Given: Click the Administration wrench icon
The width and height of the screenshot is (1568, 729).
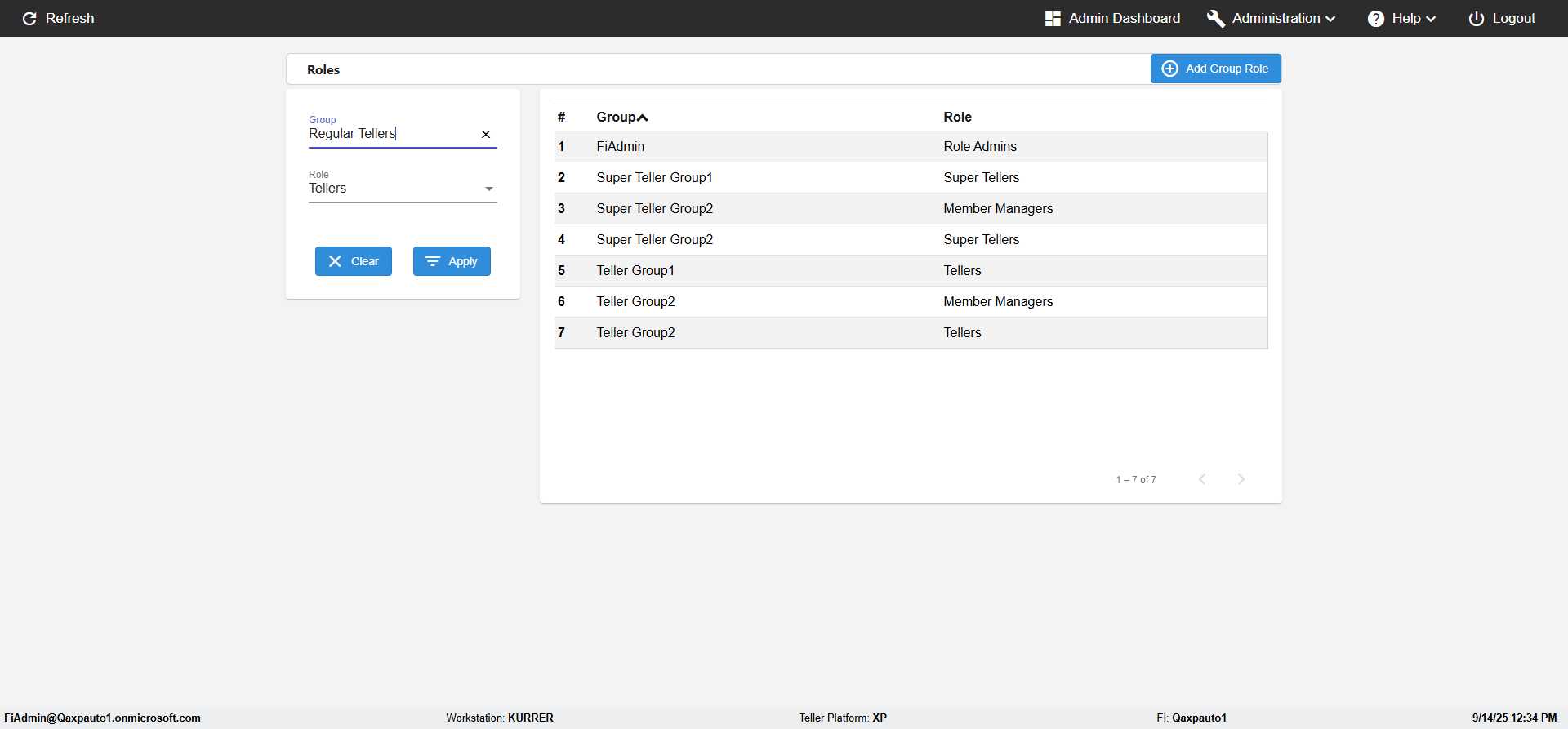Looking at the screenshot, I should point(1215,18).
